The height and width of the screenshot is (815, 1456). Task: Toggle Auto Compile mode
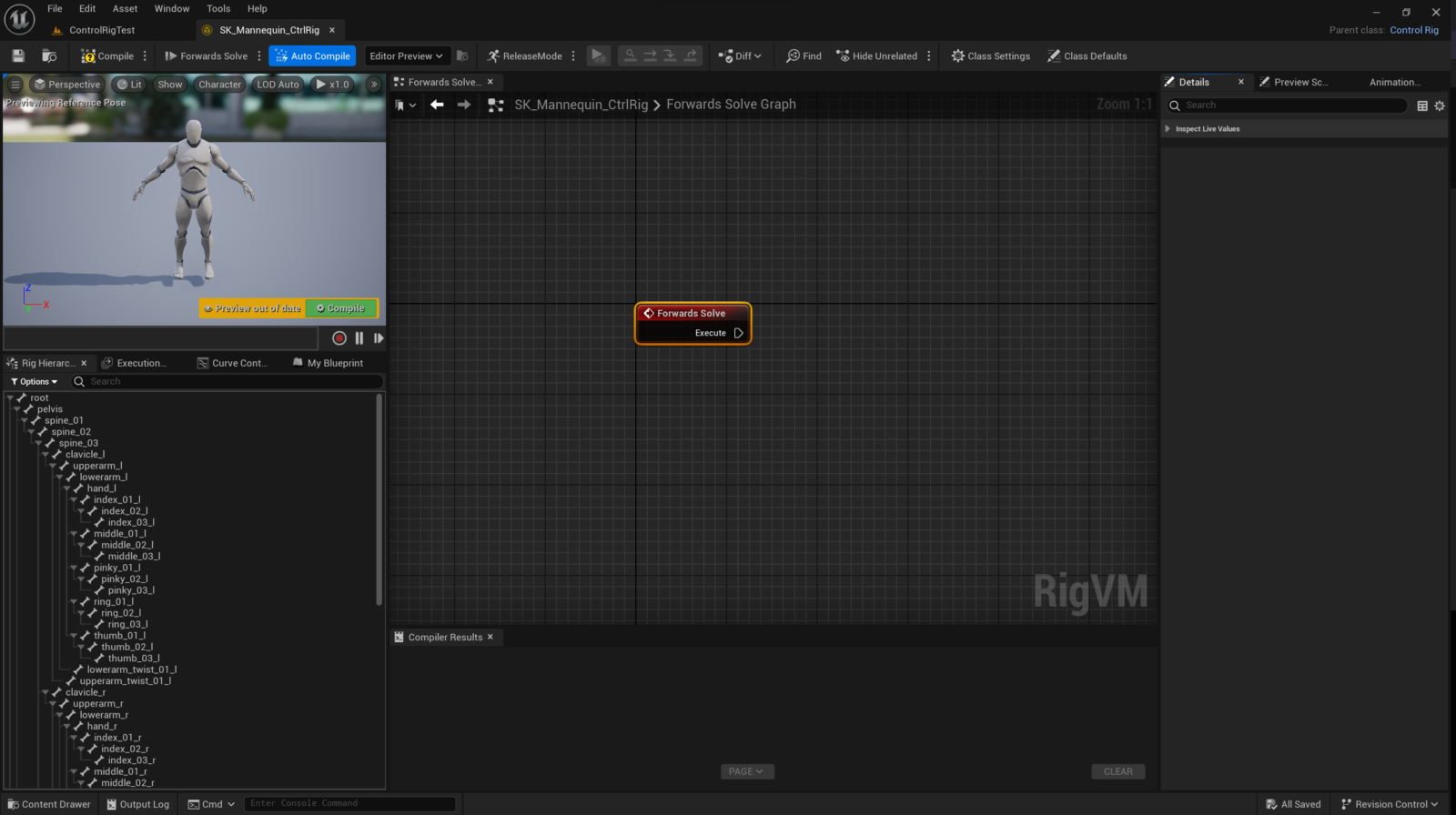click(x=312, y=56)
